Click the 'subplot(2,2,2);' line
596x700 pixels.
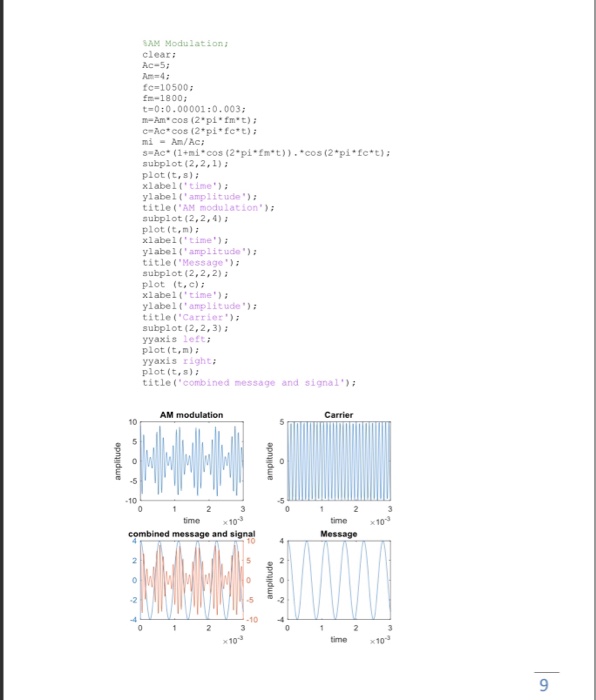185,273
